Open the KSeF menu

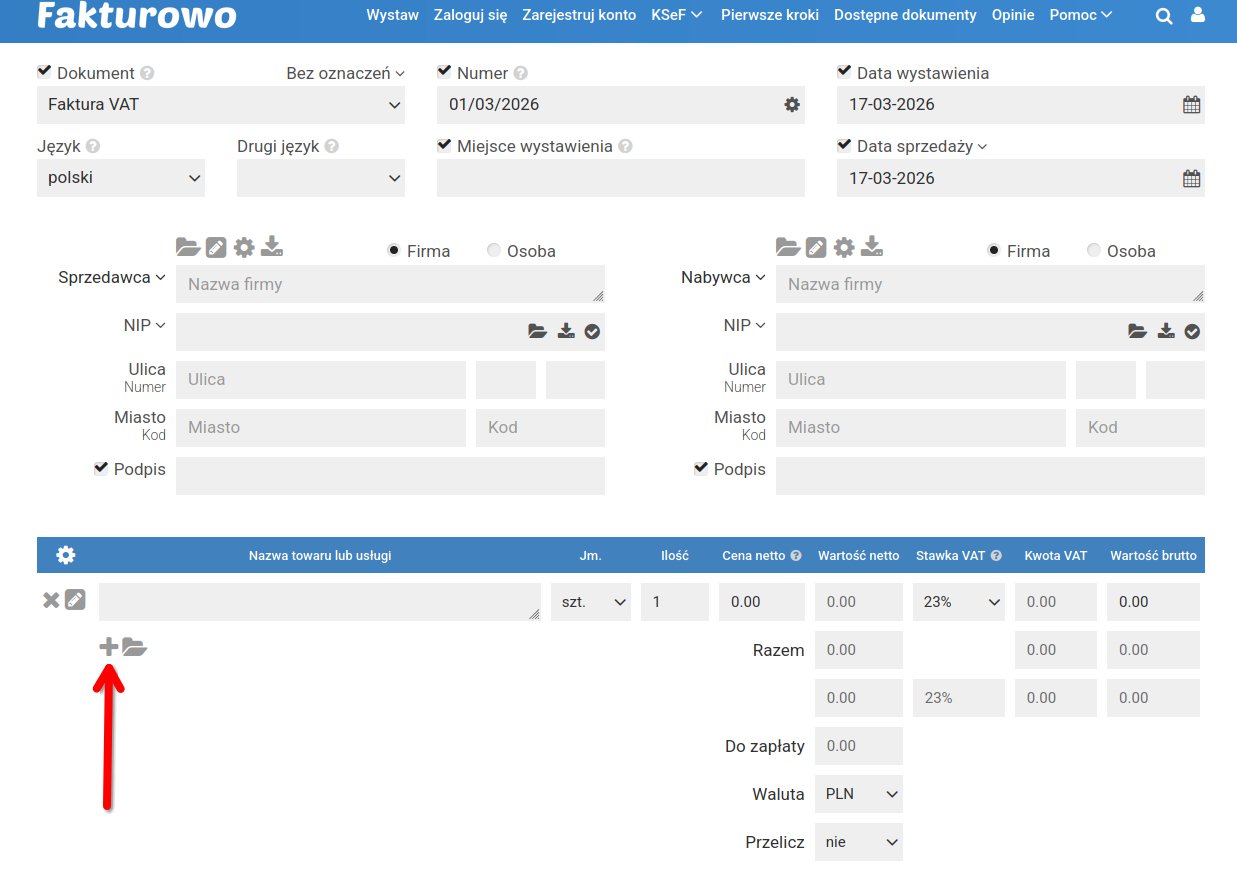pos(676,15)
